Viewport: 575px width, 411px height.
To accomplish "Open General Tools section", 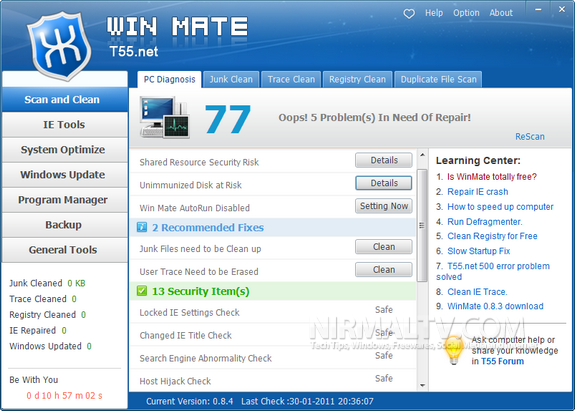I will point(65,250).
